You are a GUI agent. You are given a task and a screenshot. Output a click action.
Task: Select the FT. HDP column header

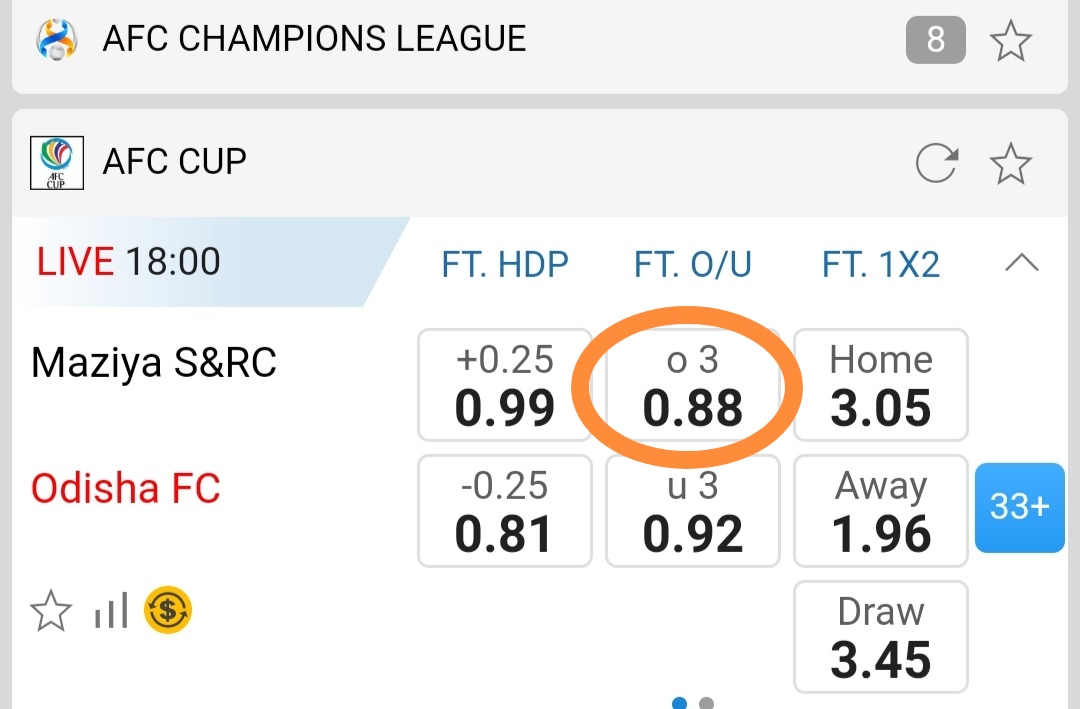pyautogui.click(x=505, y=265)
